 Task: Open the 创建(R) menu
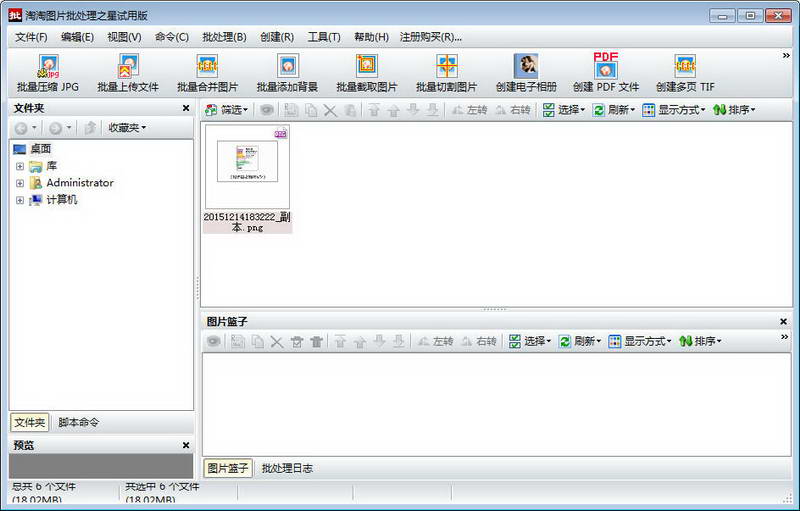[x=277, y=37]
